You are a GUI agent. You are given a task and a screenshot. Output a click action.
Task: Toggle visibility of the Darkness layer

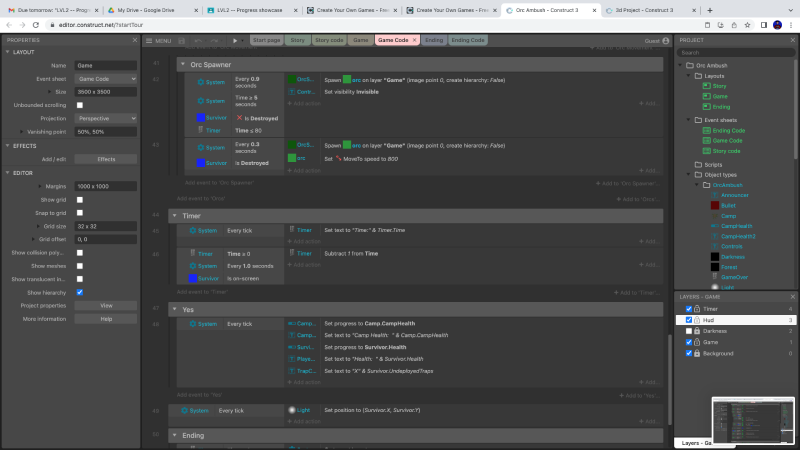[688, 331]
